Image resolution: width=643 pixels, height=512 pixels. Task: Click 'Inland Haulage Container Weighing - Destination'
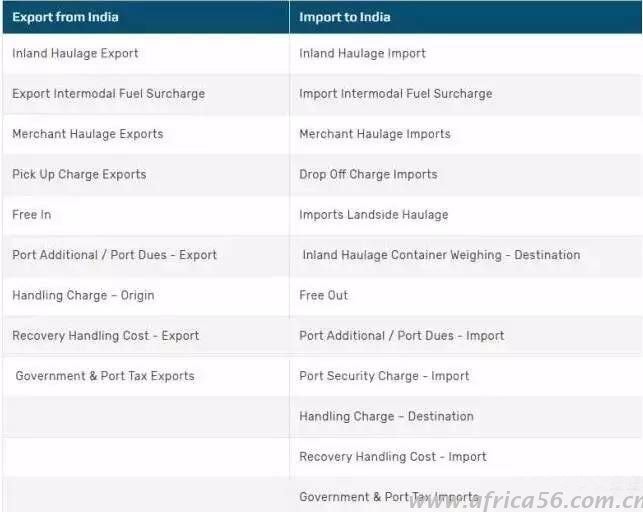tap(441, 255)
